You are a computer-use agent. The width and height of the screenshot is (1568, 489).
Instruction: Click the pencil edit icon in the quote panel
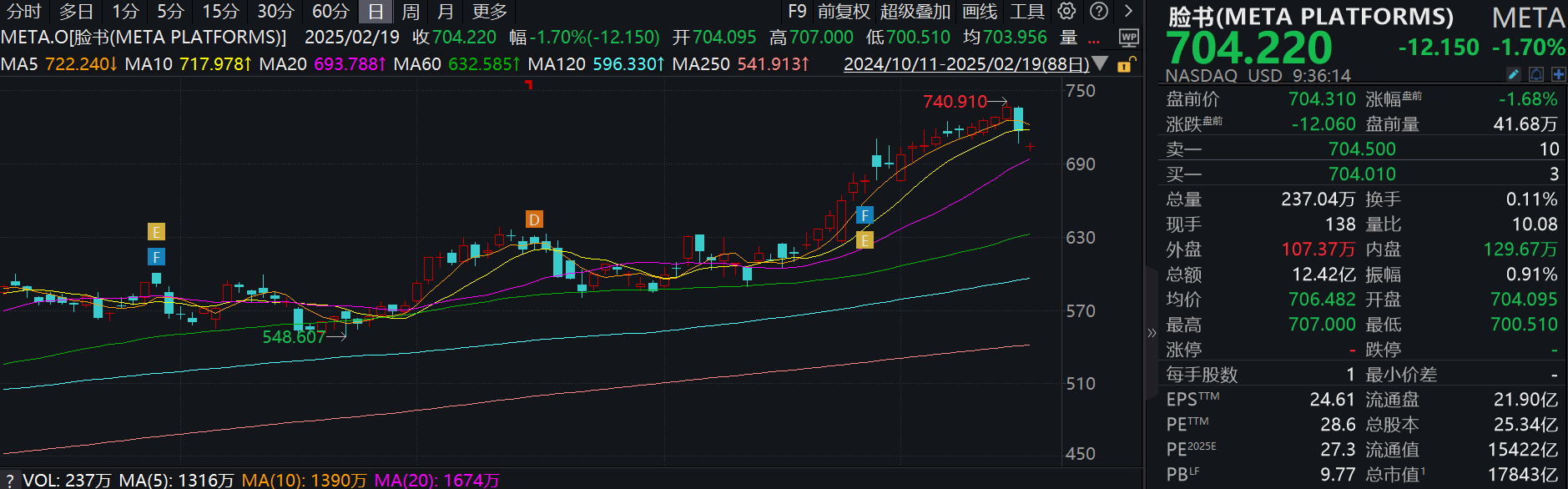click(x=1514, y=74)
